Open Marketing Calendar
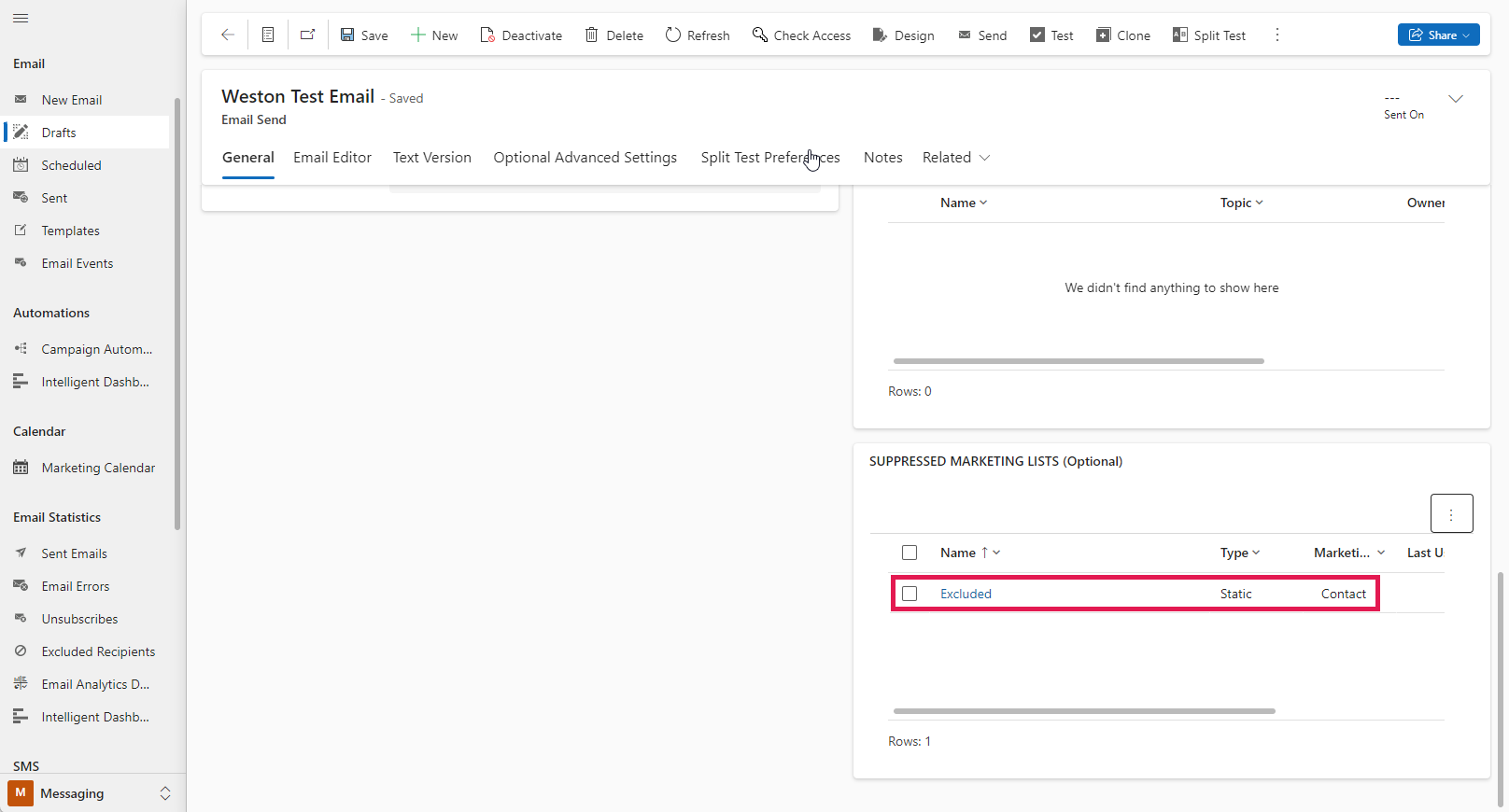This screenshot has width=1509, height=812. (x=87, y=468)
